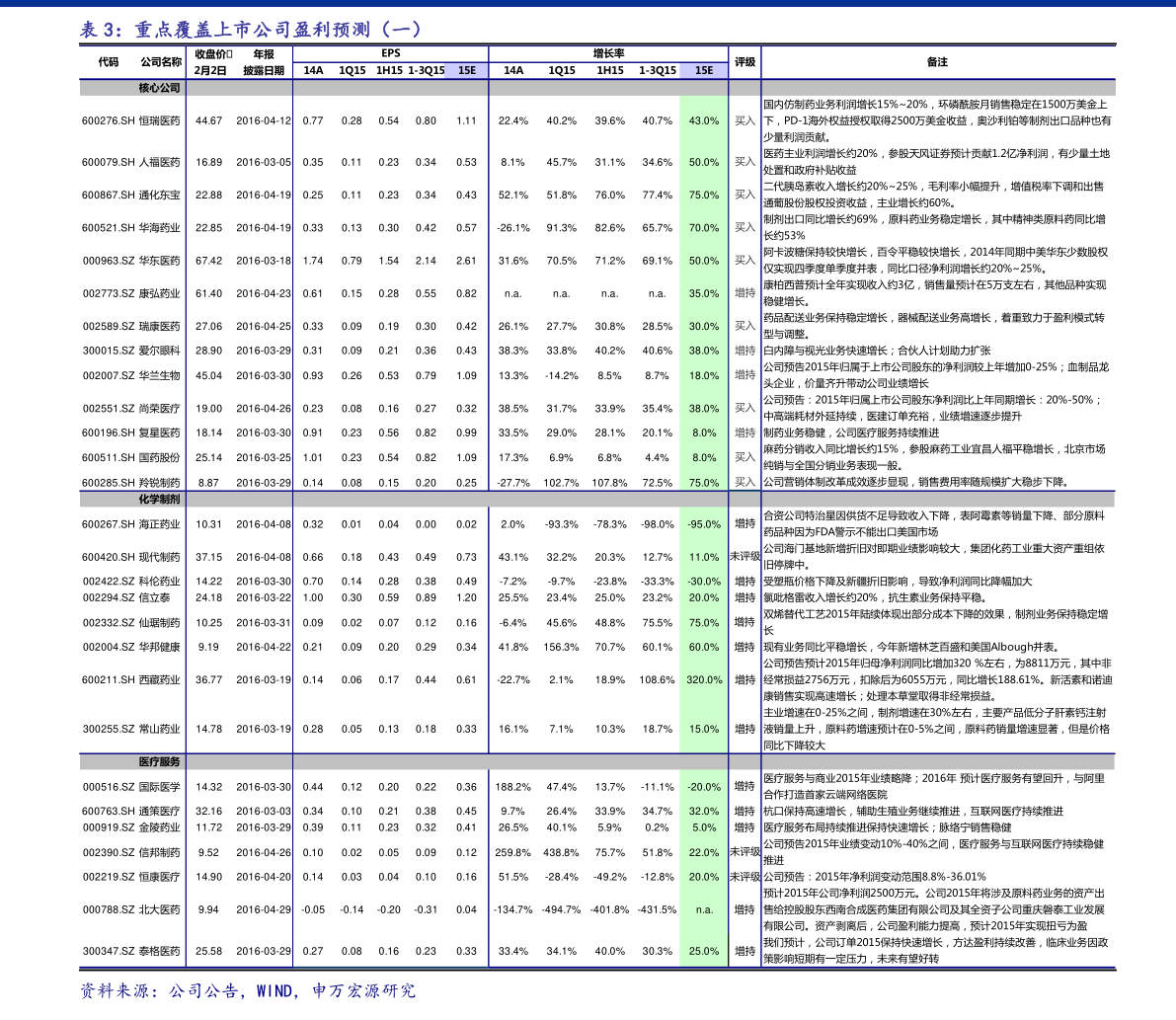The width and height of the screenshot is (1176, 1020).
Task: Click the 备注 column header
Action: pos(937,62)
